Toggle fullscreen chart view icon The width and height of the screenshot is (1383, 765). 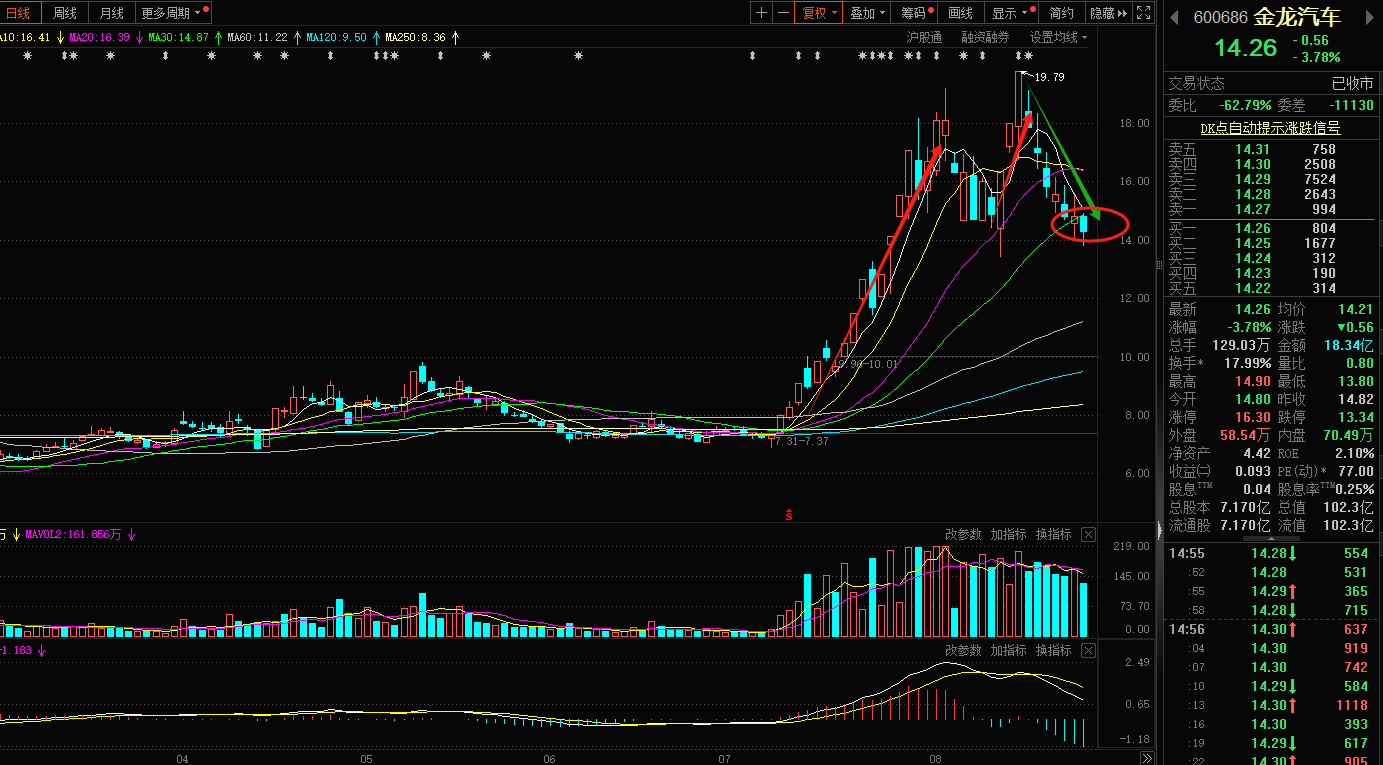pos(1146,13)
